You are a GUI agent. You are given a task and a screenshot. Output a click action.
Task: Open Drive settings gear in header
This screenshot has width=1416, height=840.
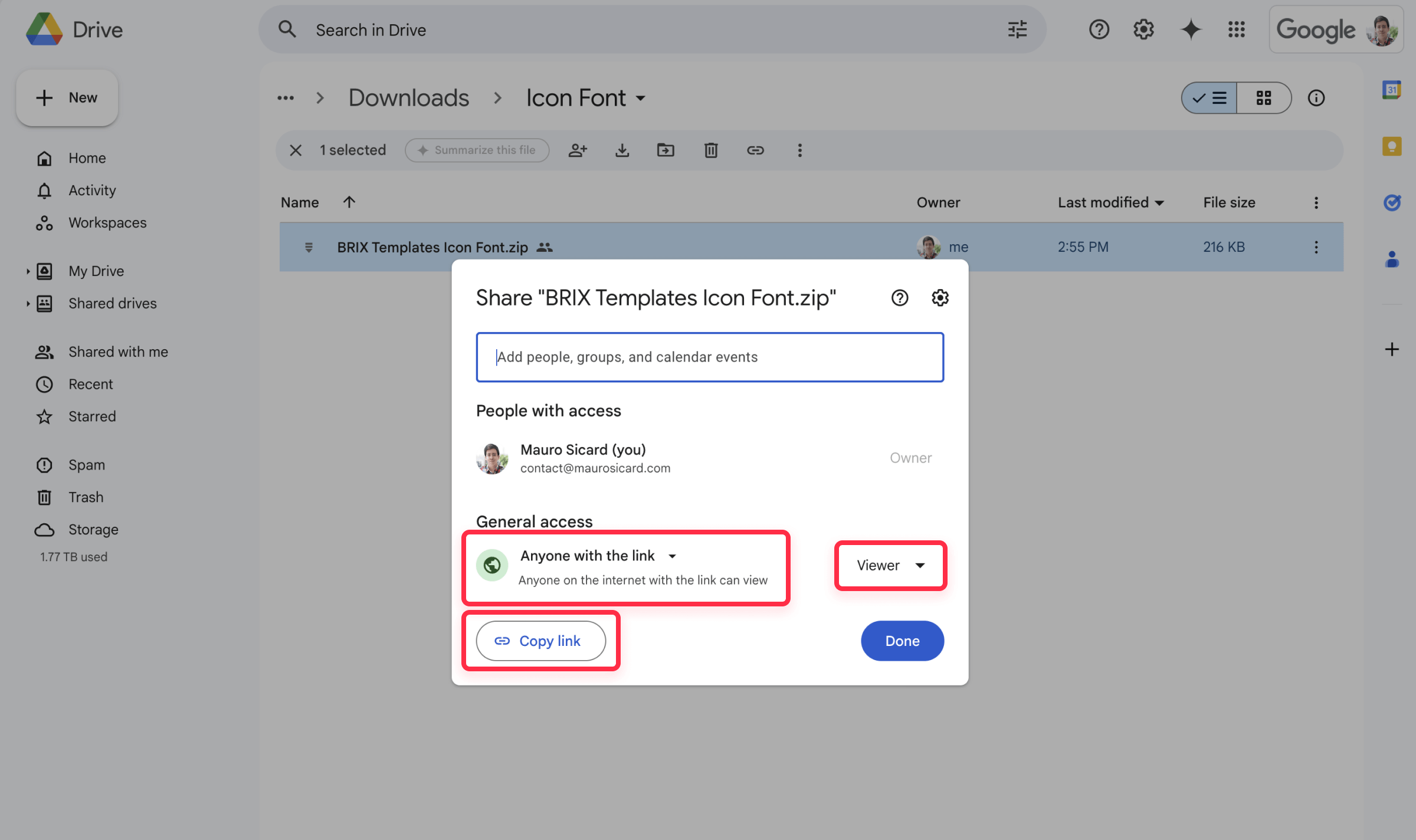pos(1143,29)
